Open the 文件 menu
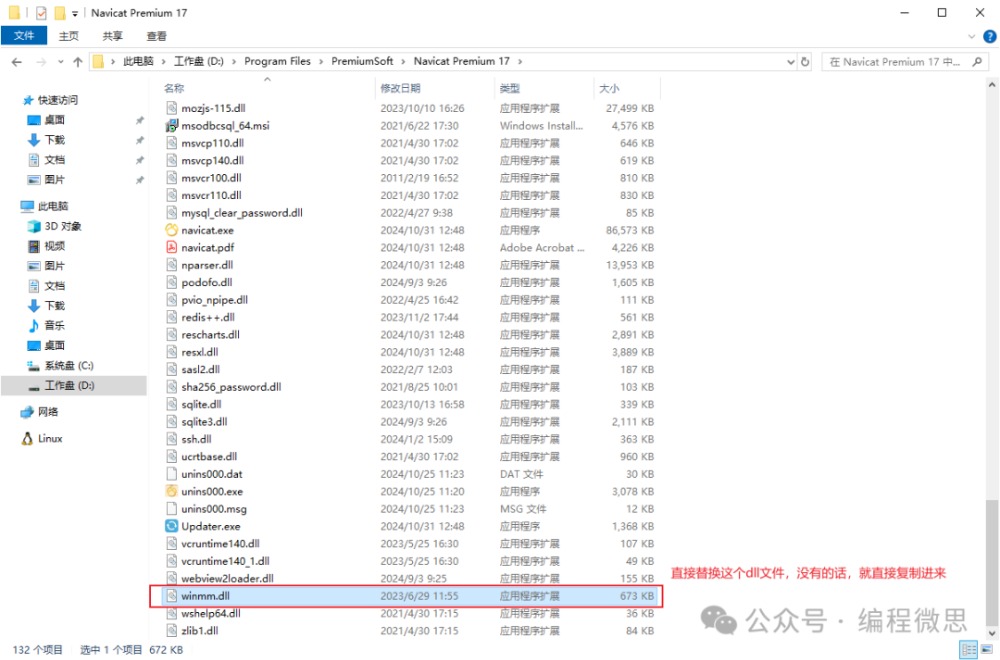 point(24,36)
